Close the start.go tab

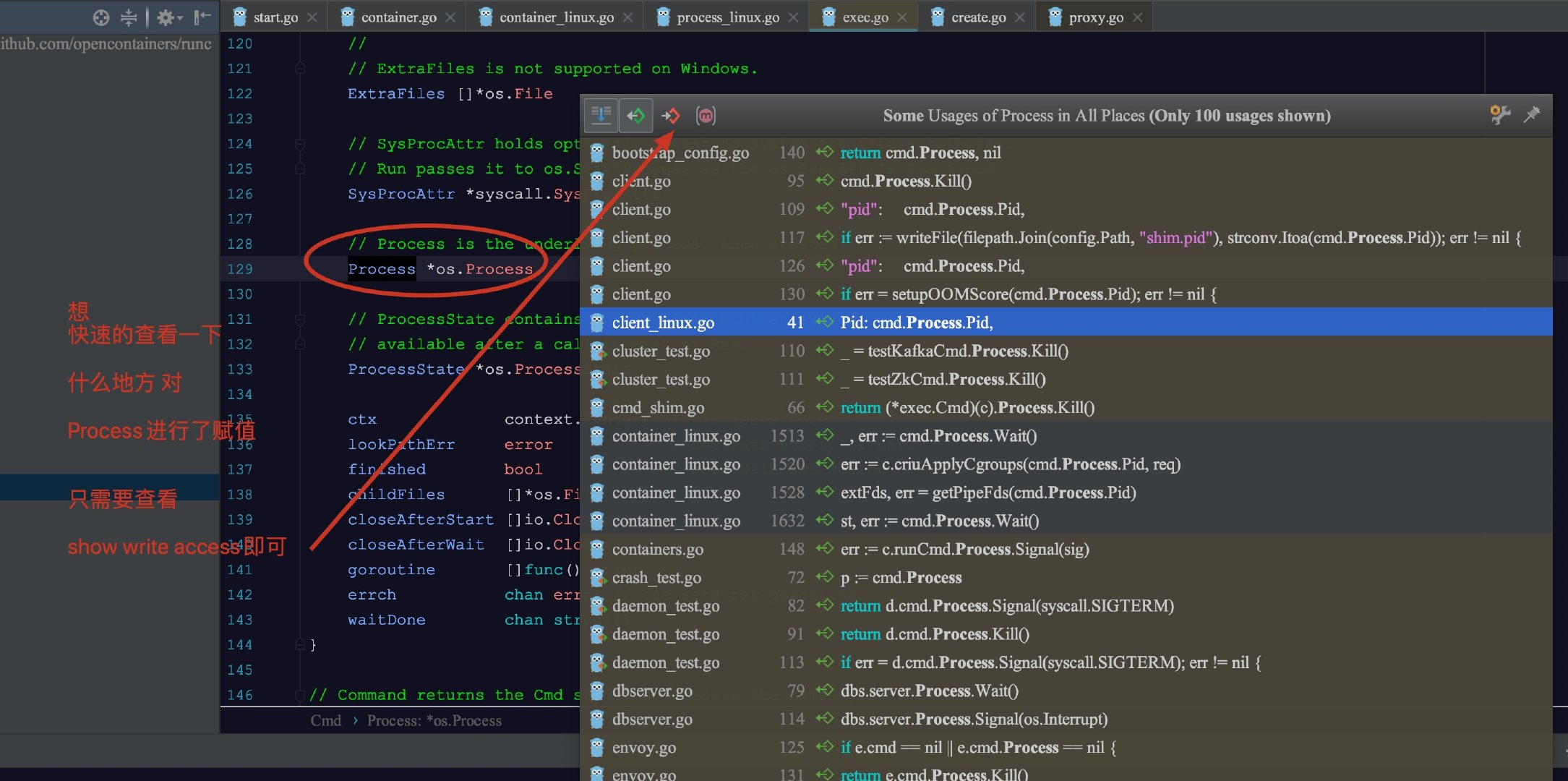pyautogui.click(x=312, y=17)
